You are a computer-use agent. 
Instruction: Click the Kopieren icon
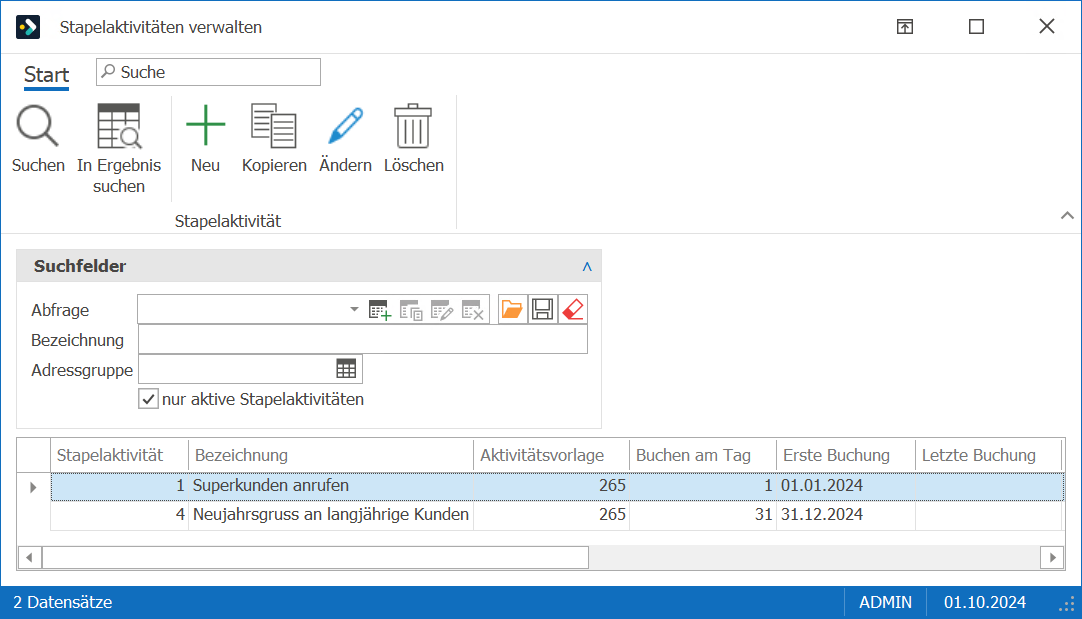pyautogui.click(x=274, y=126)
